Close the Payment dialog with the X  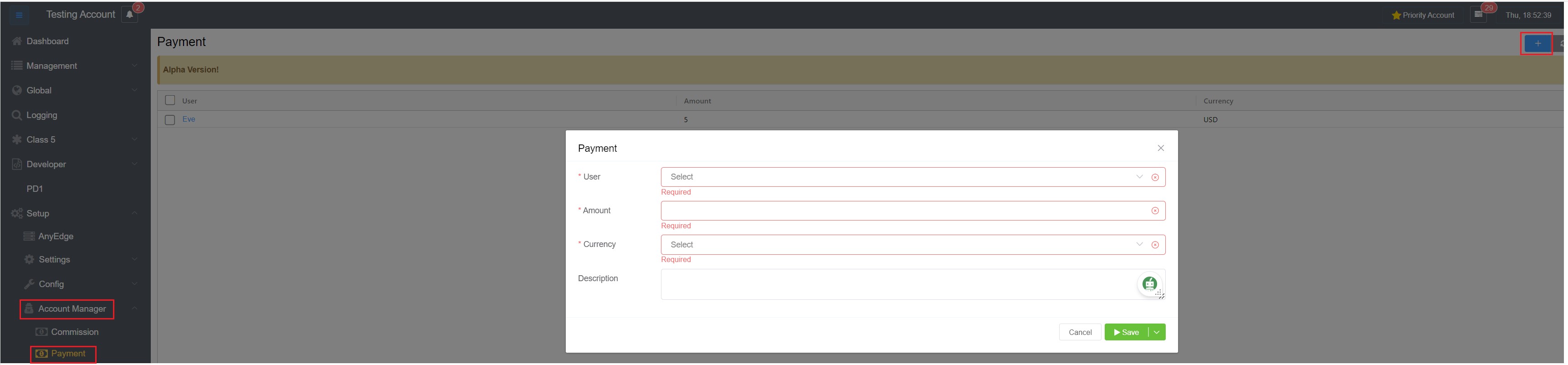tap(1161, 148)
